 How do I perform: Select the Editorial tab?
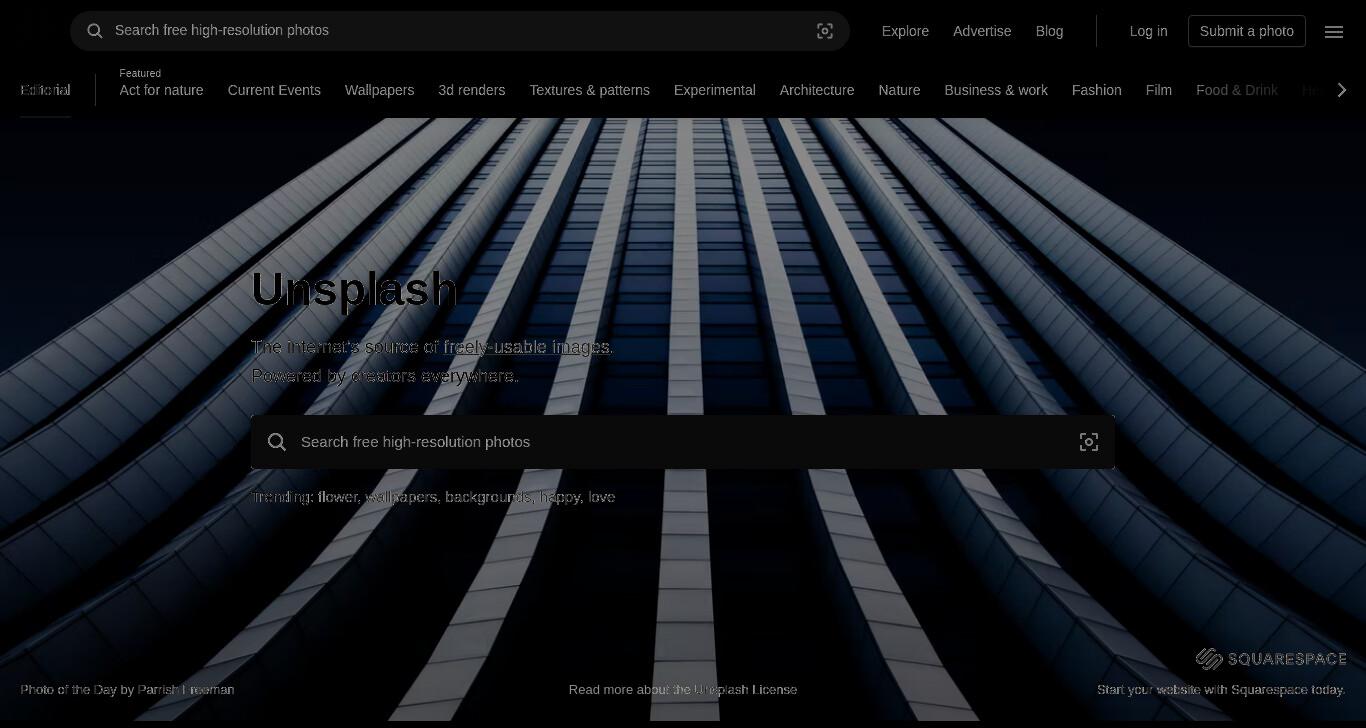click(45, 90)
